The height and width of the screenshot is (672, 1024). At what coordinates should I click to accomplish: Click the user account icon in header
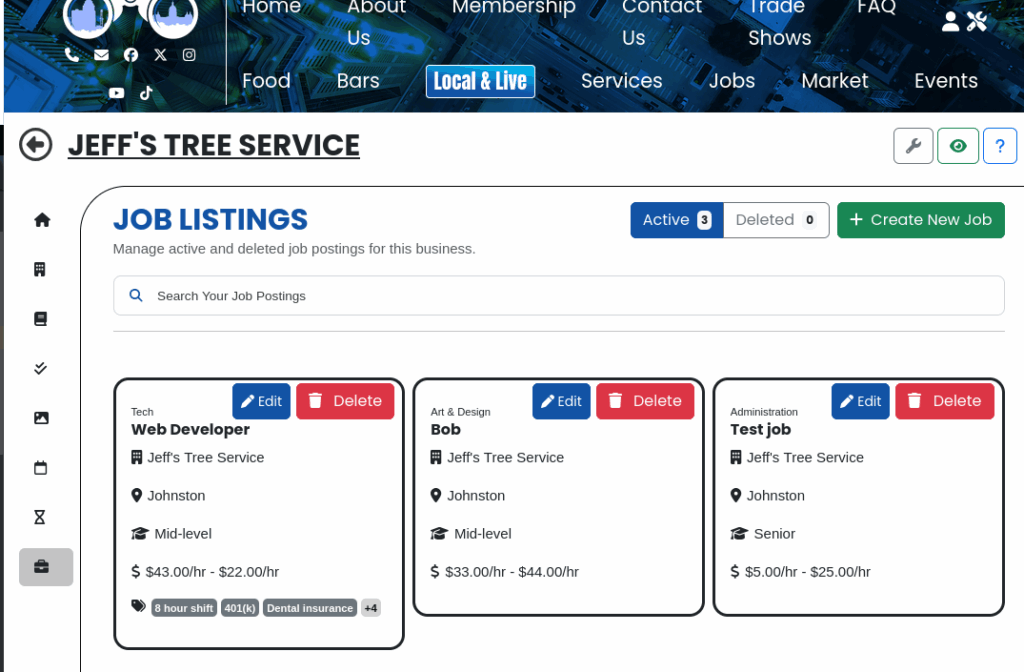click(x=950, y=21)
